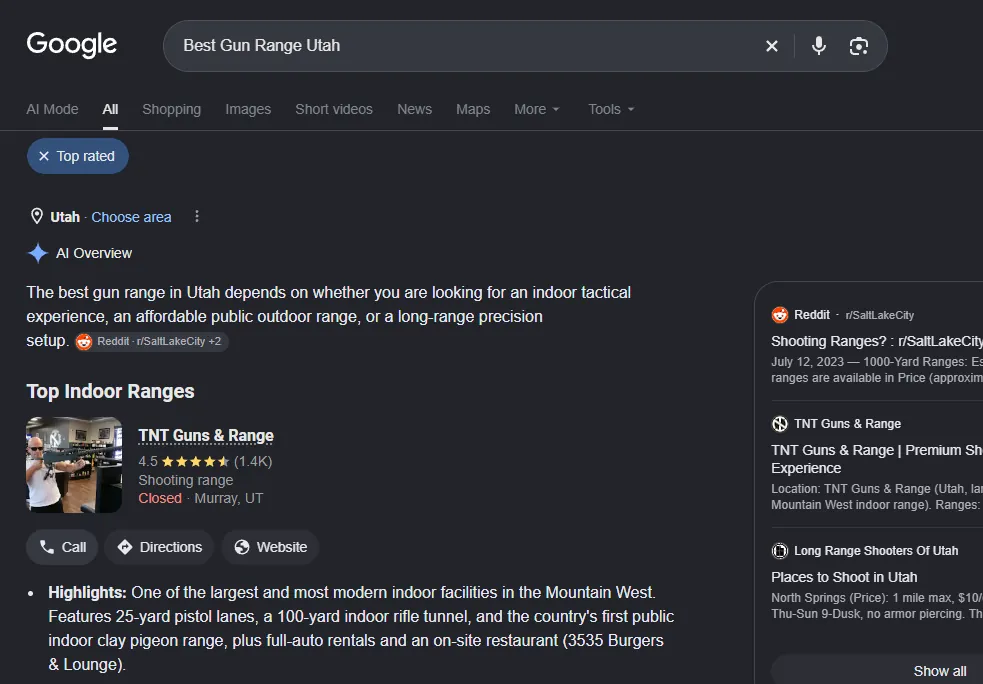This screenshot has height=684, width=983.
Task: Get Directions to TNT Guns & Range
Action: 159,547
